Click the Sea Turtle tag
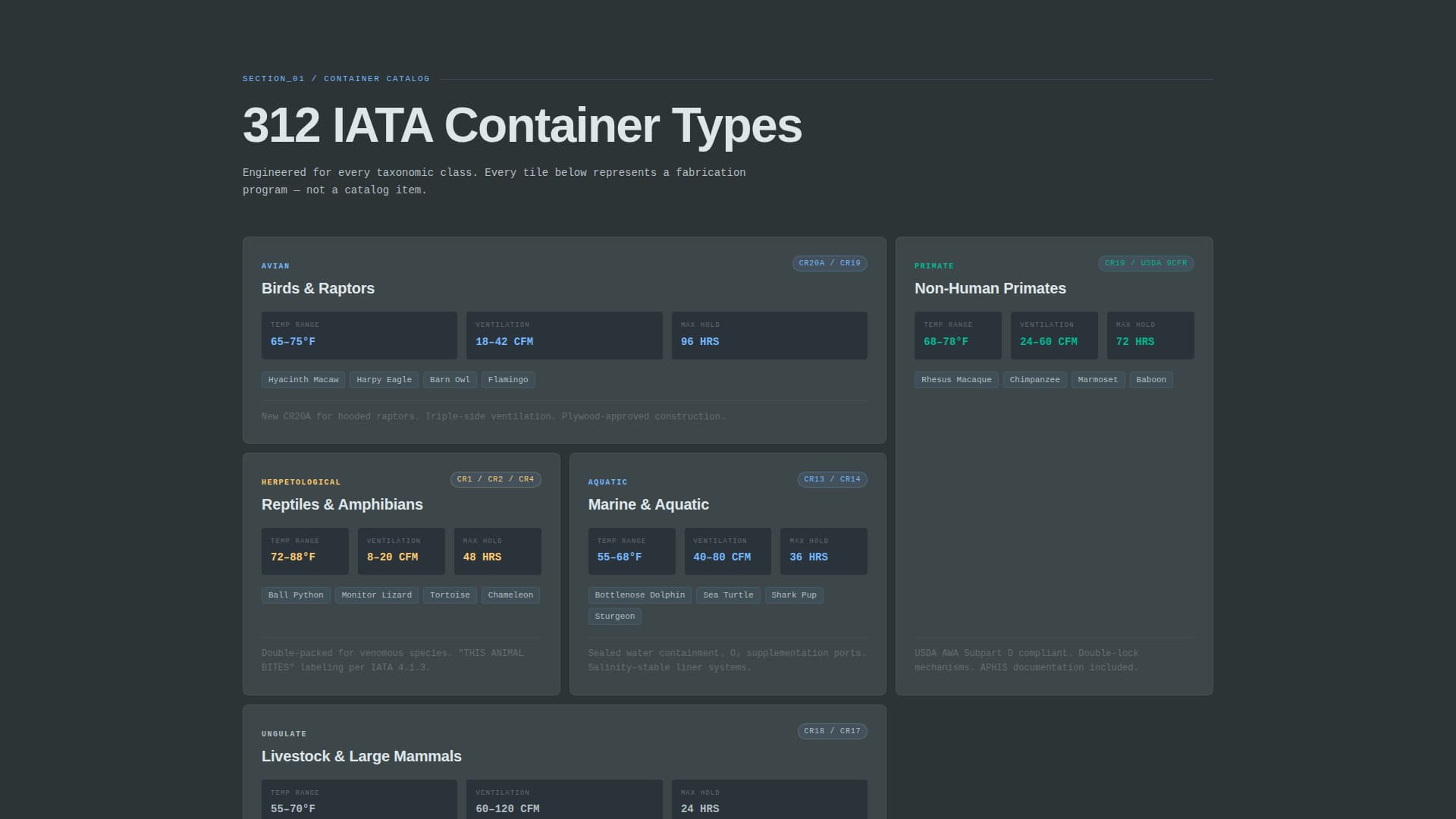 click(728, 595)
